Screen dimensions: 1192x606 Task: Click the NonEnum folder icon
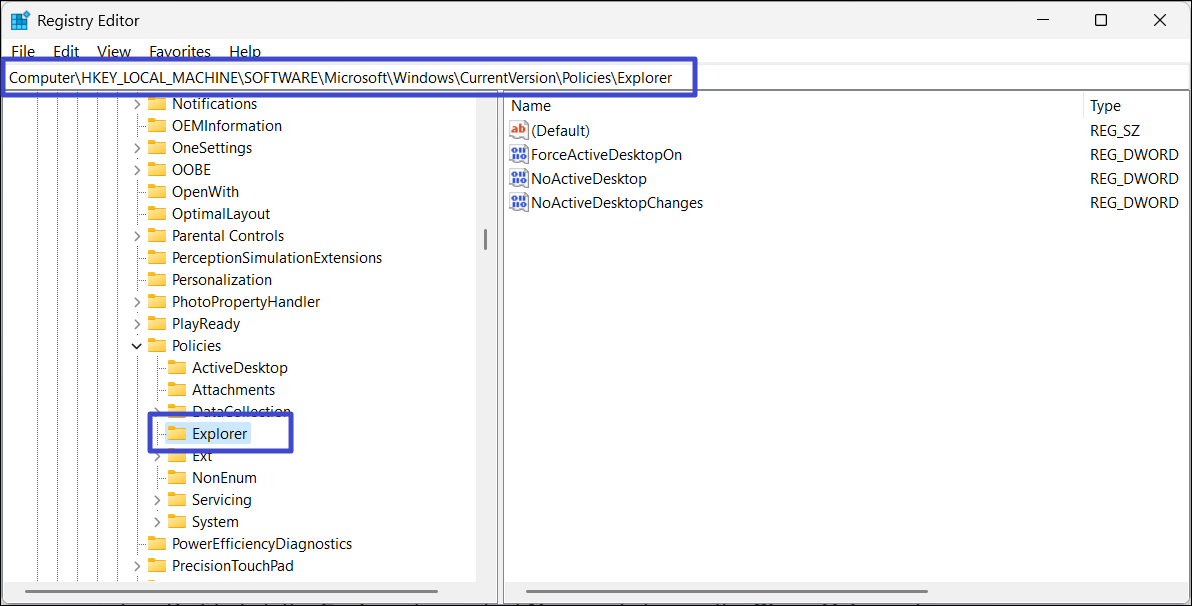coord(177,478)
